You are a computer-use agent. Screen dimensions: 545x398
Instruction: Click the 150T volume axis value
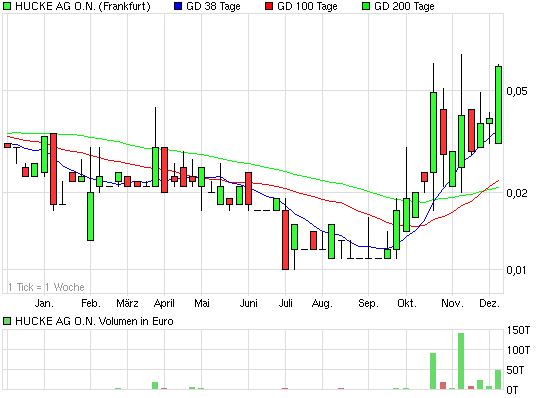pyautogui.click(x=518, y=330)
